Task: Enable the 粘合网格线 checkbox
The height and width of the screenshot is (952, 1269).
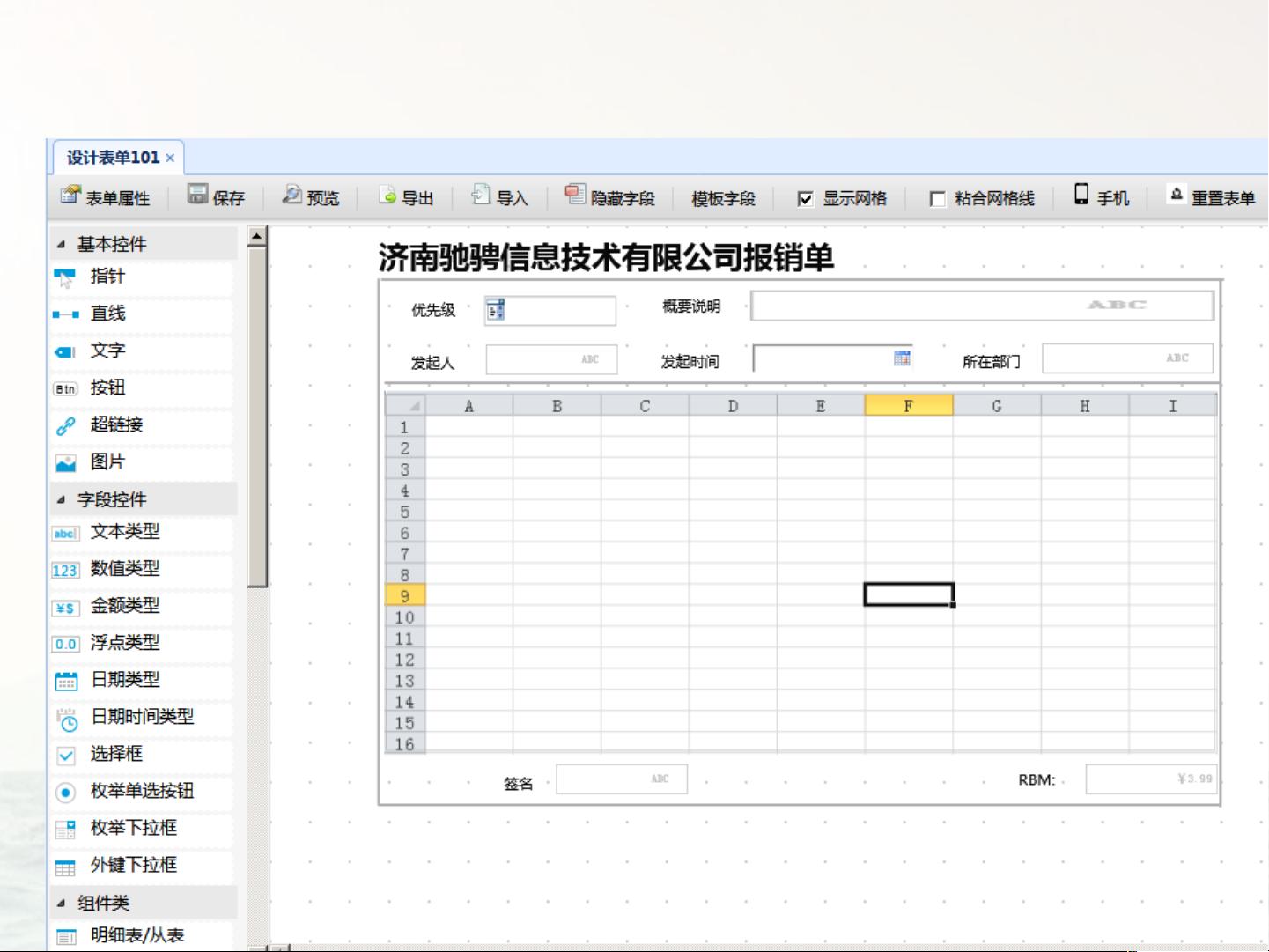Action: (x=937, y=199)
